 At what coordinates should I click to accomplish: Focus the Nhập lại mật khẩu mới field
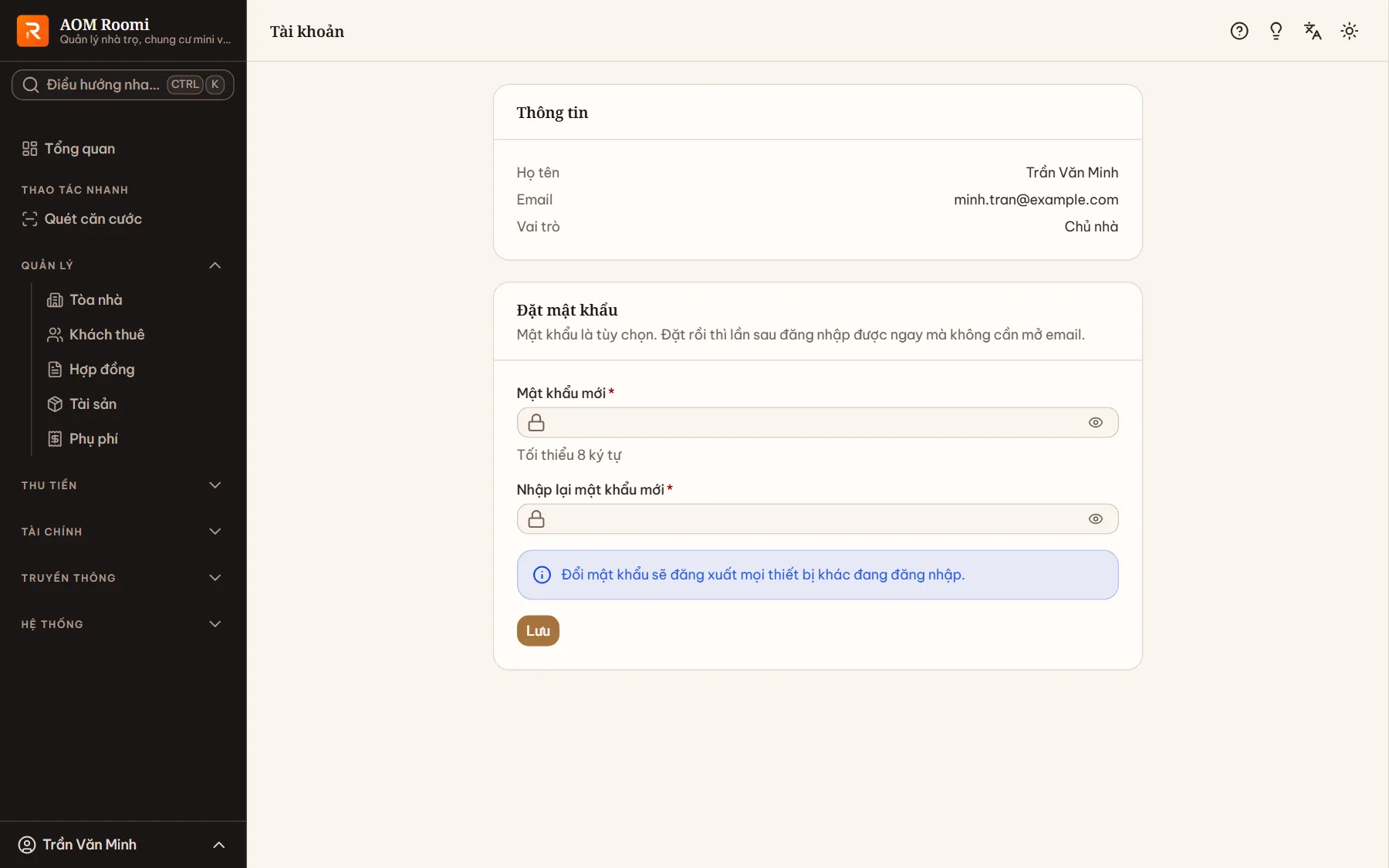pos(817,519)
